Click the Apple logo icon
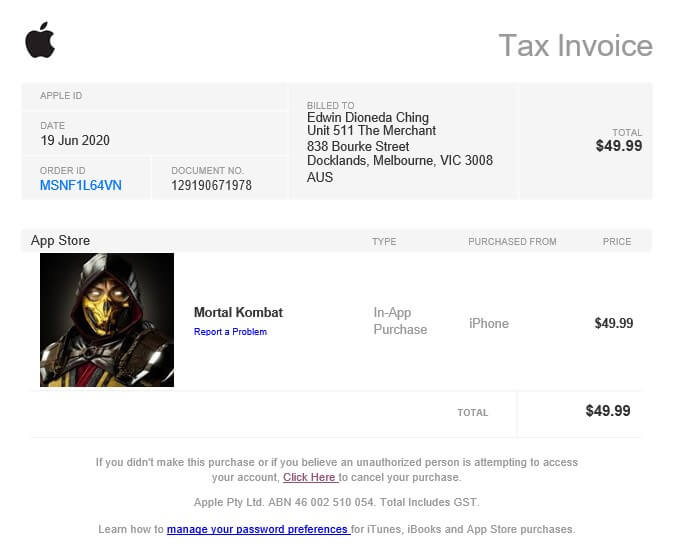 (x=40, y=40)
